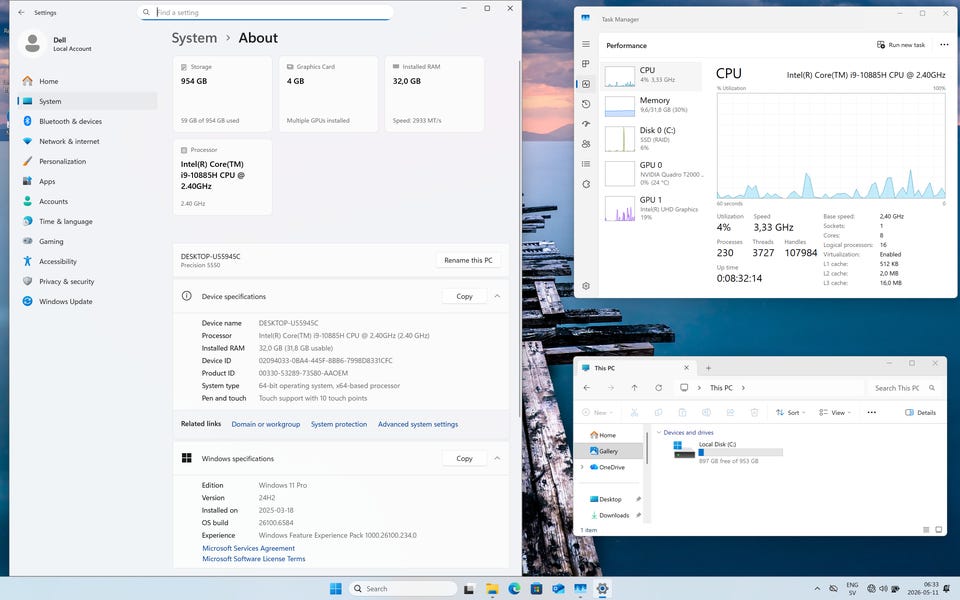The image size is (960, 600).
Task: Close the This PC tab in Explorer
Action: 686,368
